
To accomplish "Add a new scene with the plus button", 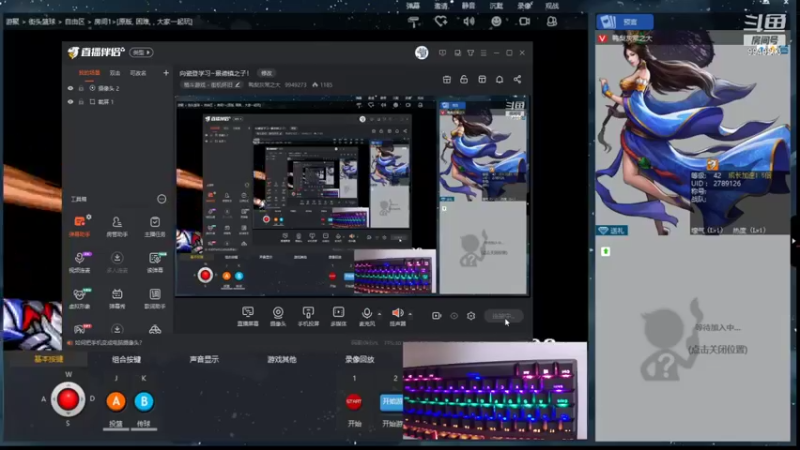I will point(166,73).
